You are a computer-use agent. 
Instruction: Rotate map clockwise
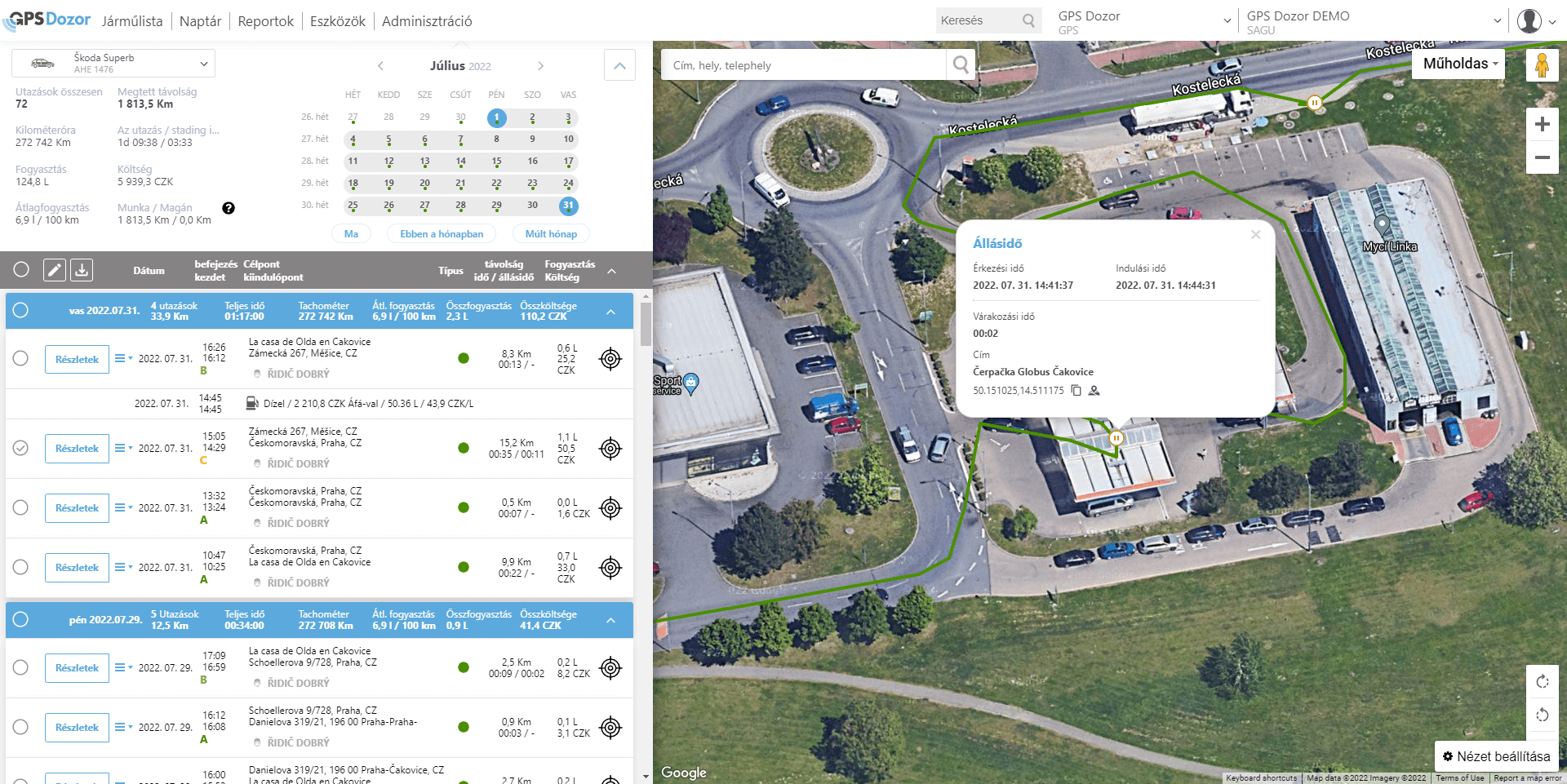point(1542,681)
